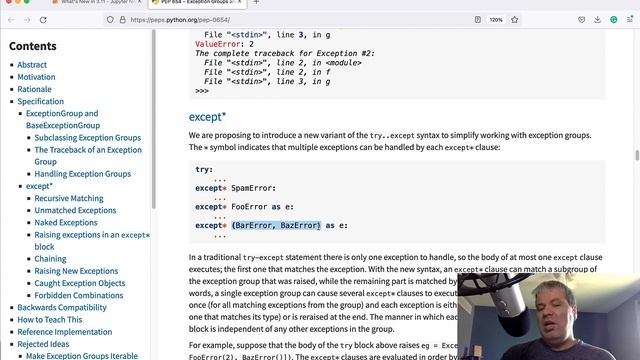640x360 pixels.
Task: Jump to the Chaining section
Action: 50,259
